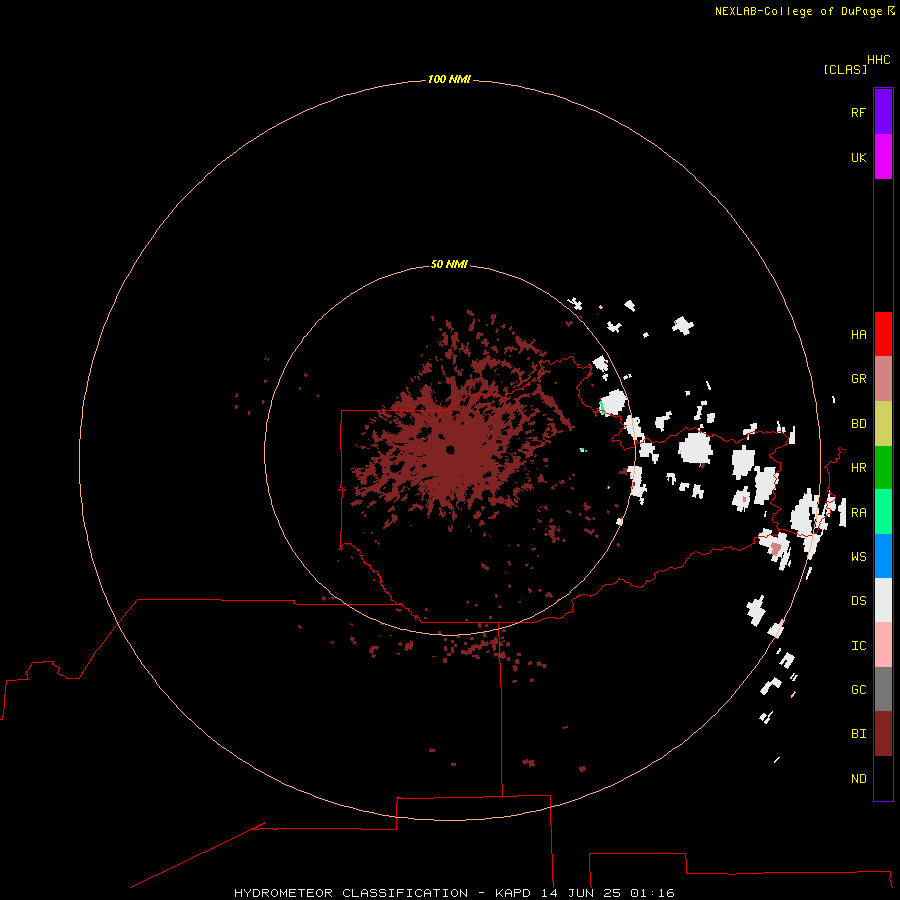Screen dimensions: 900x900
Task: Click the GC gray legend swatch
Action: (883, 689)
